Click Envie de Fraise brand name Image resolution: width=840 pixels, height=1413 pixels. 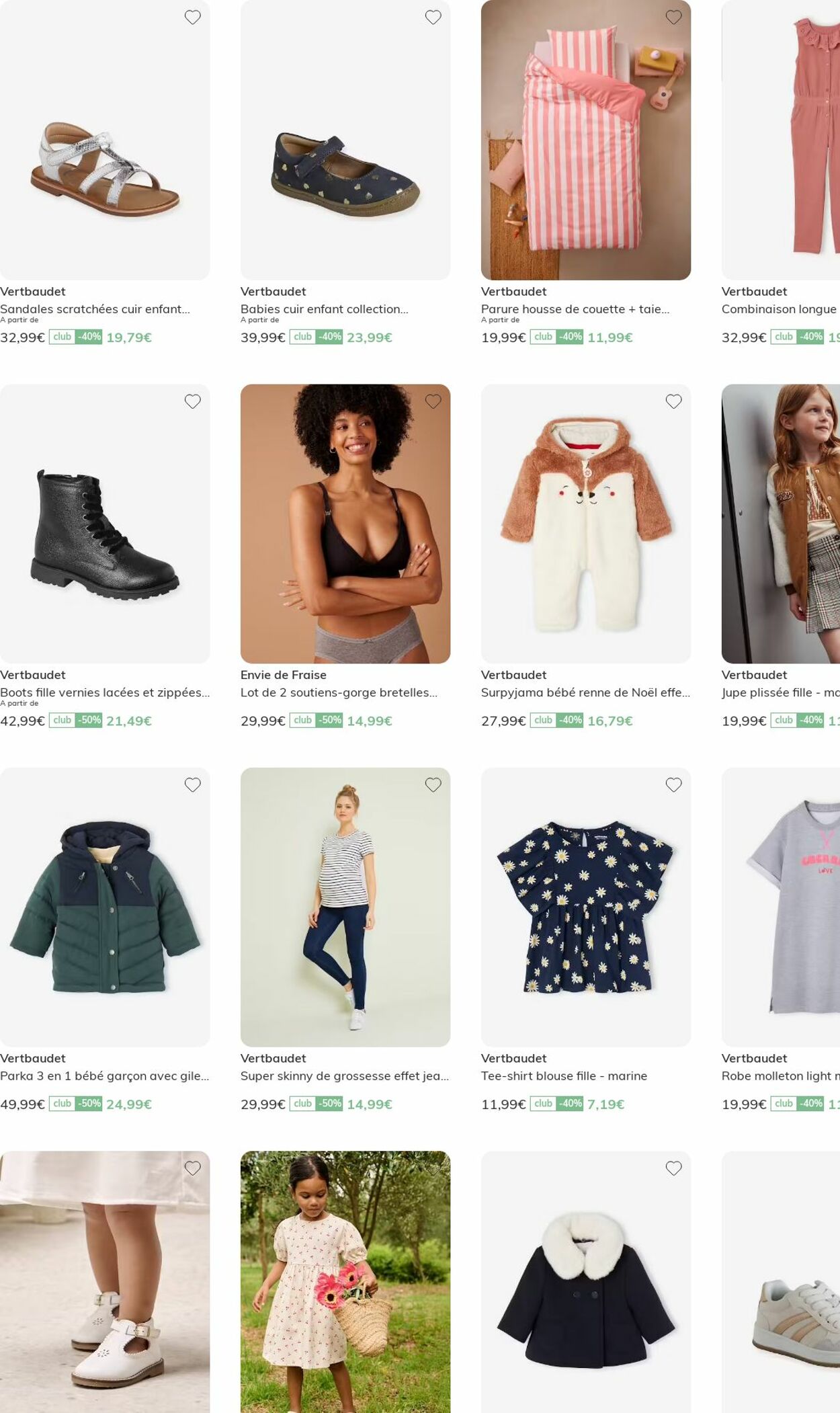(283, 675)
